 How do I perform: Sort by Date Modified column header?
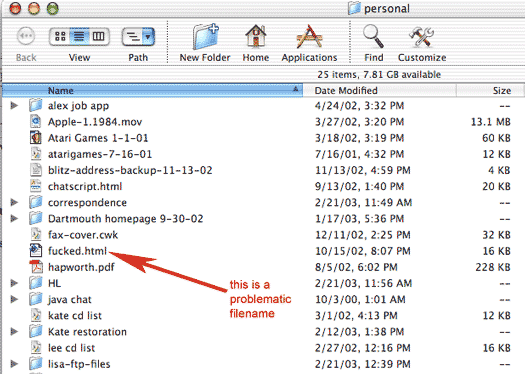point(380,90)
